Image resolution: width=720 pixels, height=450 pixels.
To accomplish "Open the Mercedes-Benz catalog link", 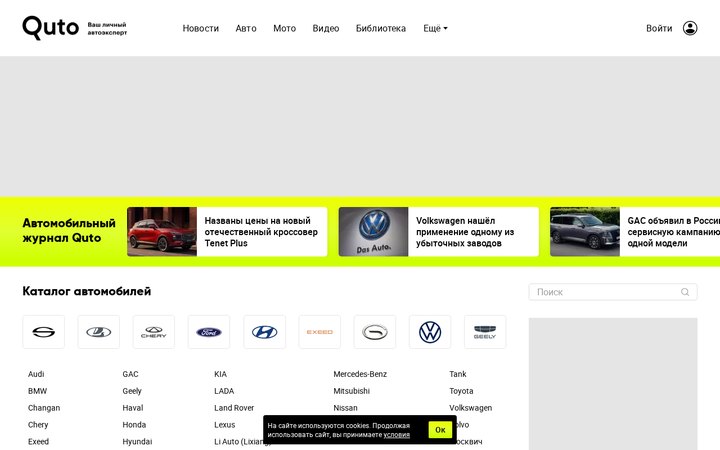I will pos(360,374).
